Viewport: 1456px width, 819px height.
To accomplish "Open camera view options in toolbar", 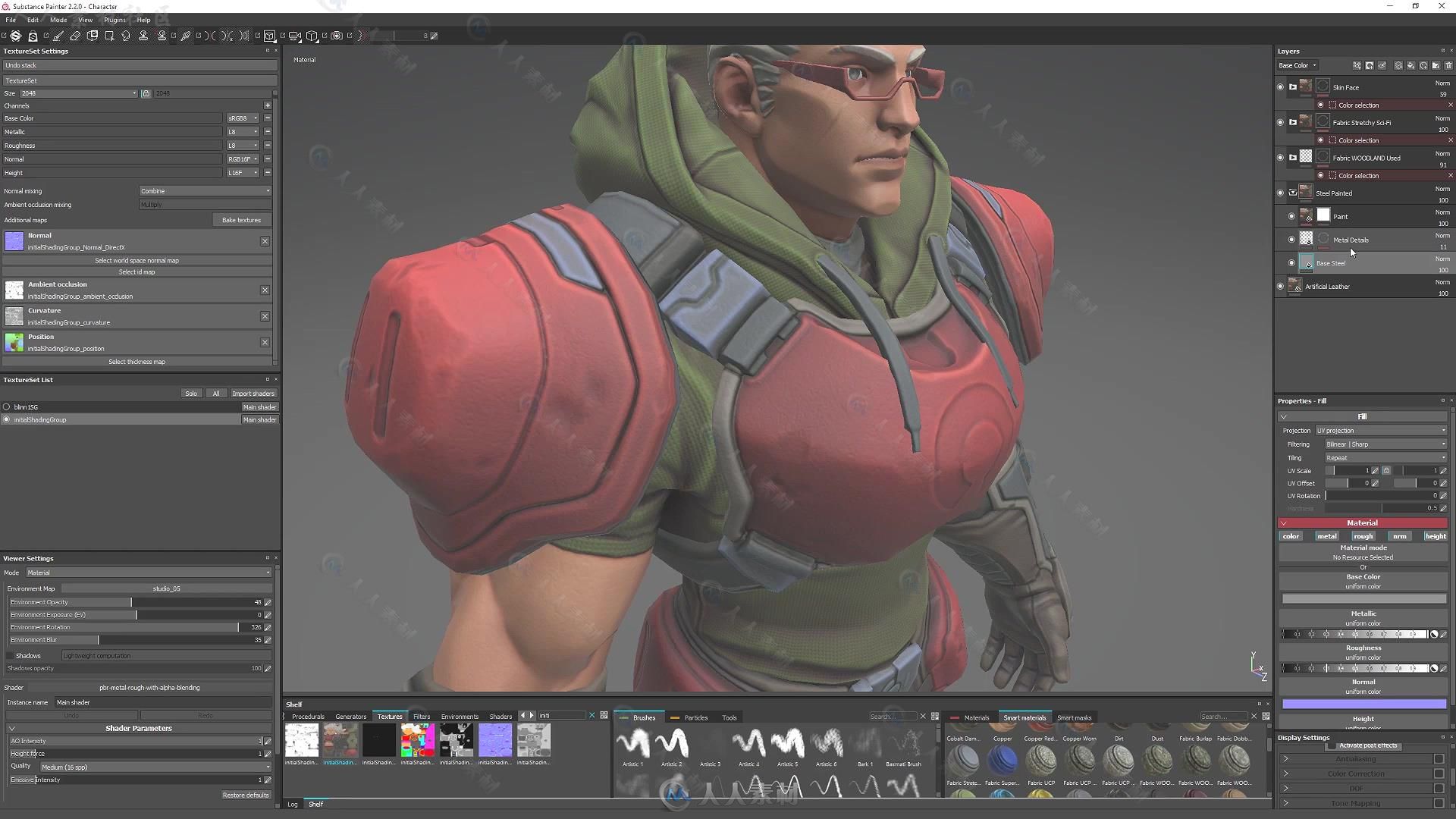I will click(294, 36).
